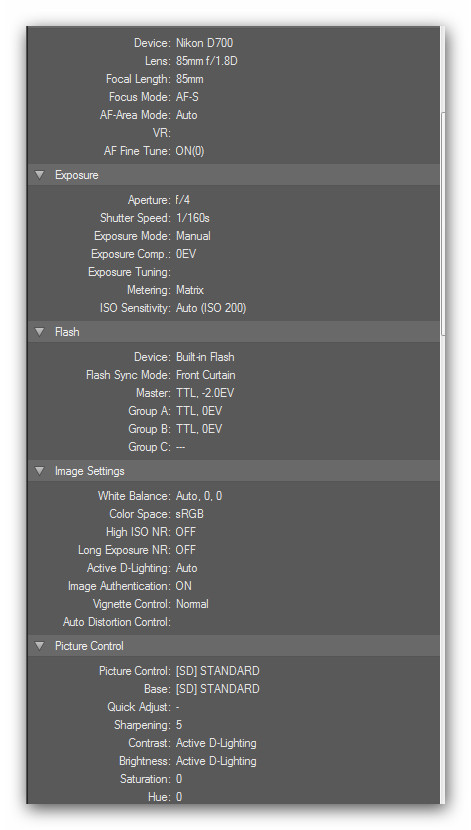Select the ISO Sensitivity Auto (ISO 200) value

click(211, 308)
